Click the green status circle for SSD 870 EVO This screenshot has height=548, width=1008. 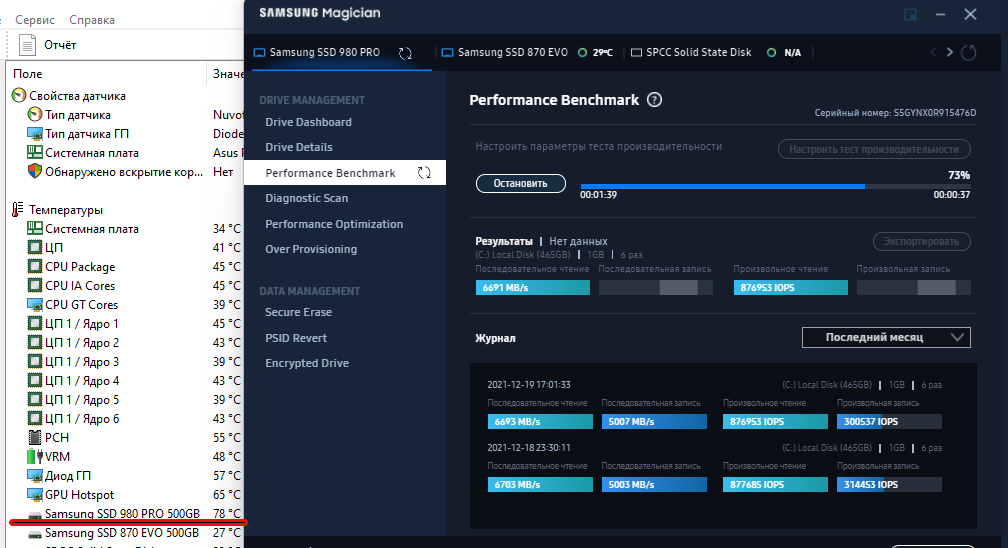[582, 53]
